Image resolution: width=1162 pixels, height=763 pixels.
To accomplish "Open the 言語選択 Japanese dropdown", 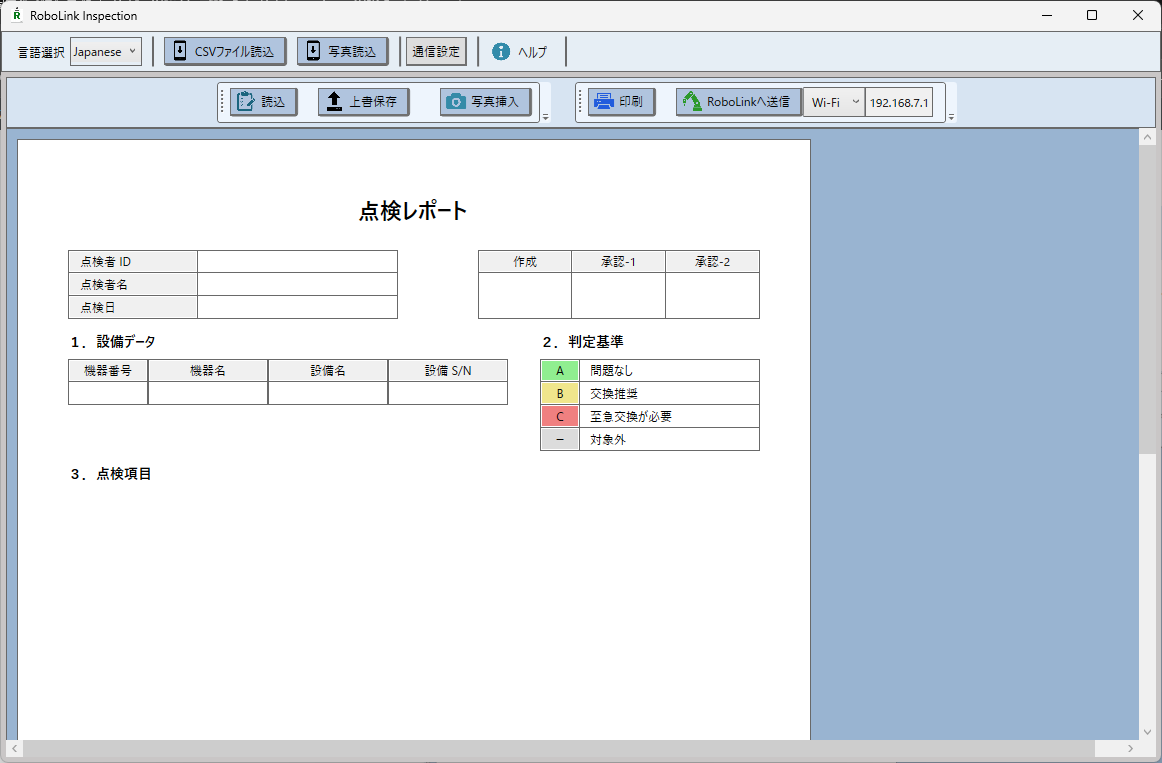I will coord(106,52).
